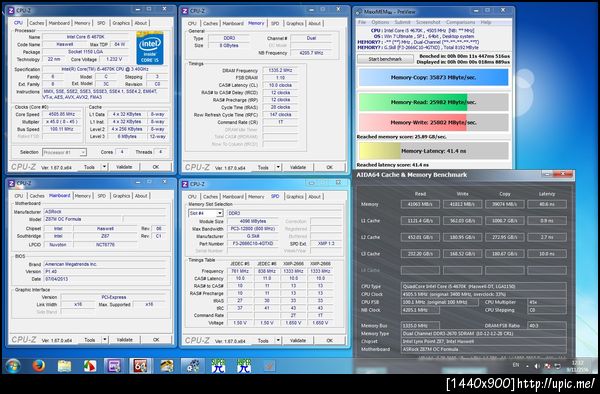Click the purple CPU-Z taskbar icon
Viewport: 600px width, 394px height.
(114, 366)
